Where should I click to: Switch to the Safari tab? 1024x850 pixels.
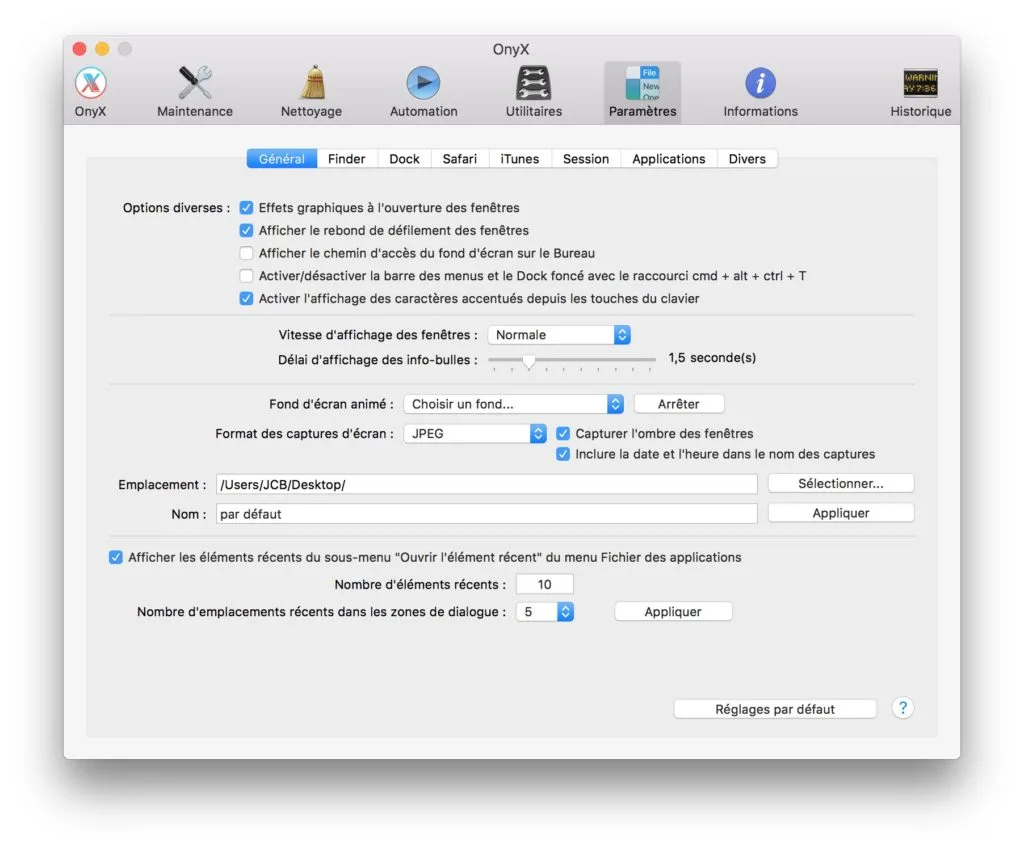tap(459, 158)
